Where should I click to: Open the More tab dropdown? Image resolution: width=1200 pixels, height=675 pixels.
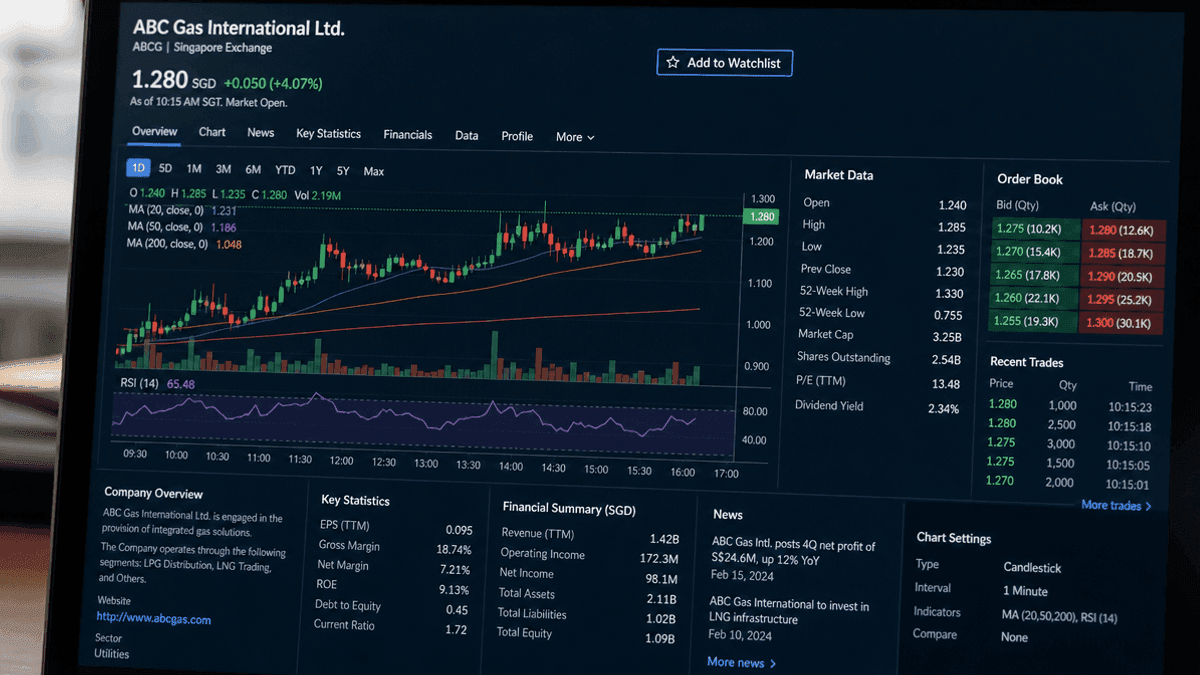click(575, 137)
